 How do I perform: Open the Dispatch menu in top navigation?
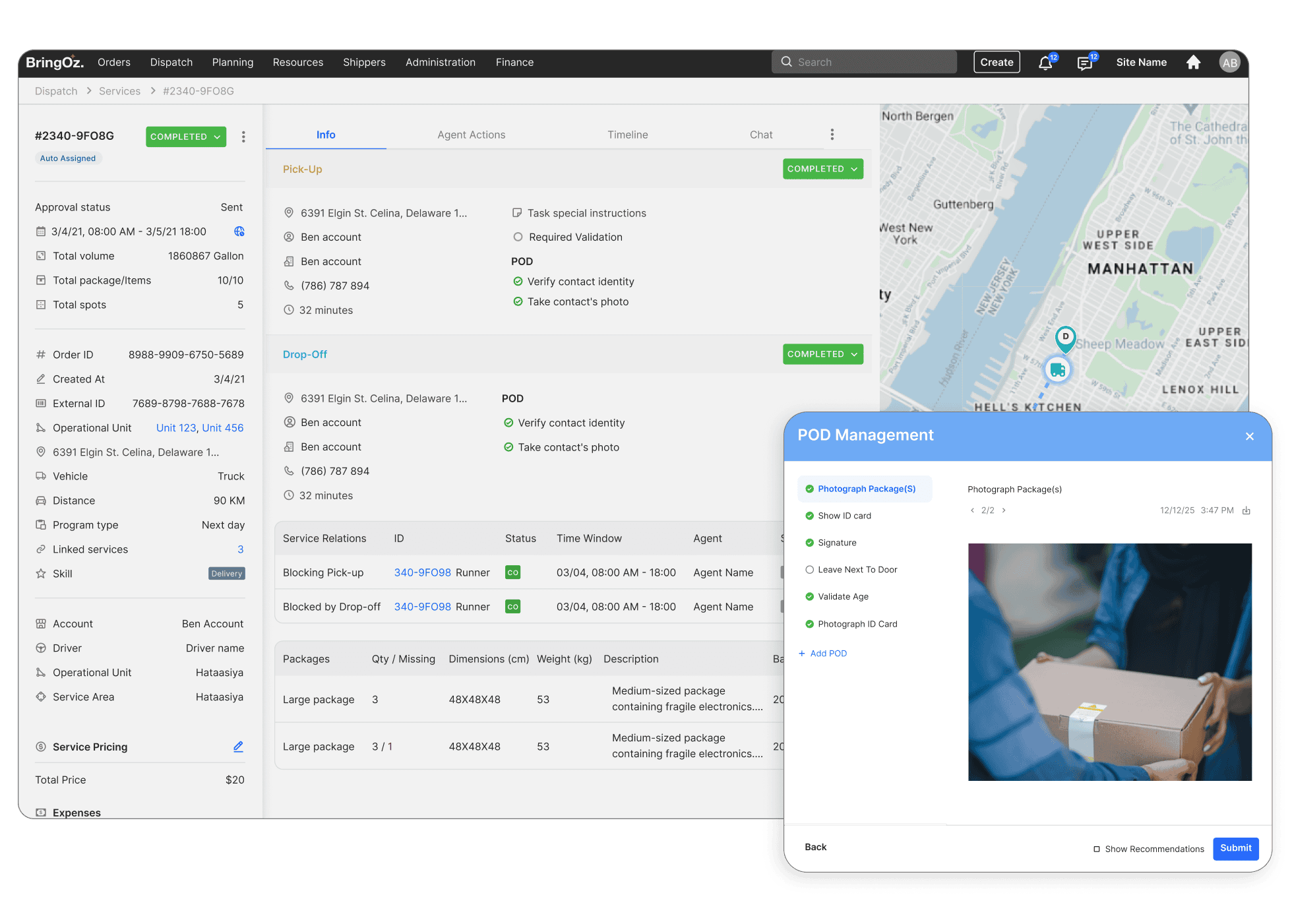(x=171, y=62)
